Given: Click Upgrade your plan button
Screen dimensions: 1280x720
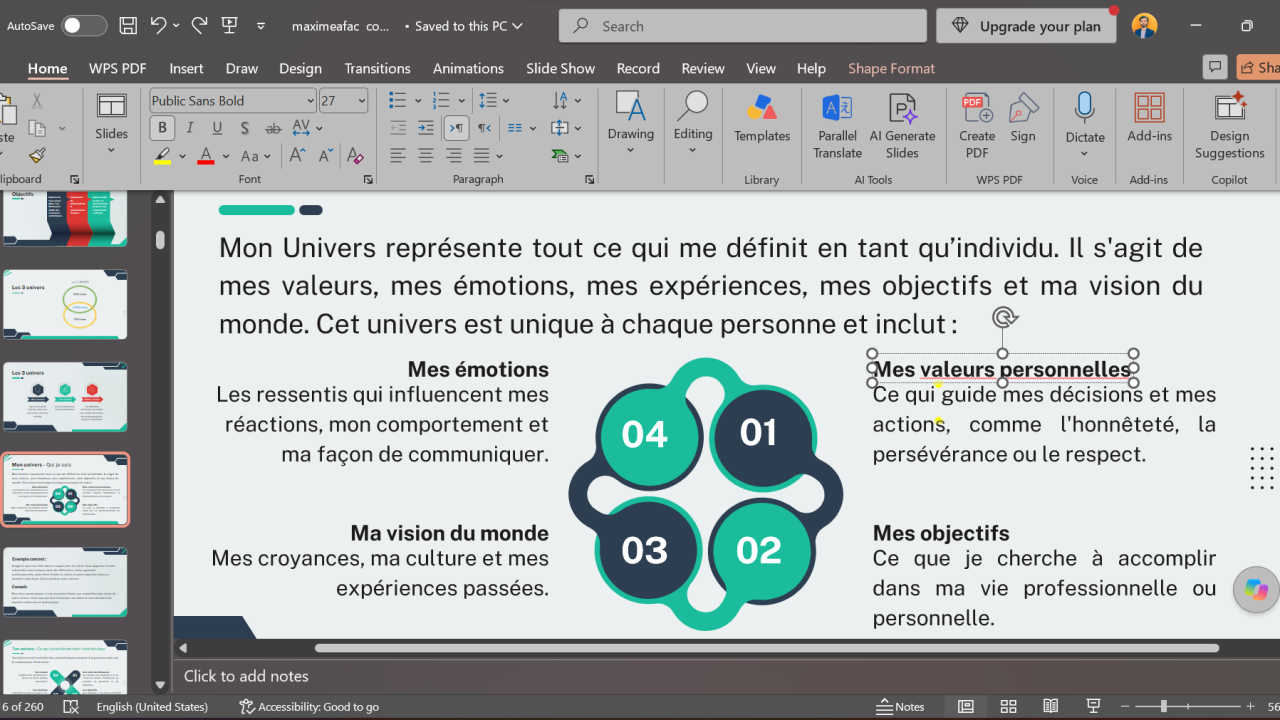Looking at the screenshot, I should click(1027, 26).
